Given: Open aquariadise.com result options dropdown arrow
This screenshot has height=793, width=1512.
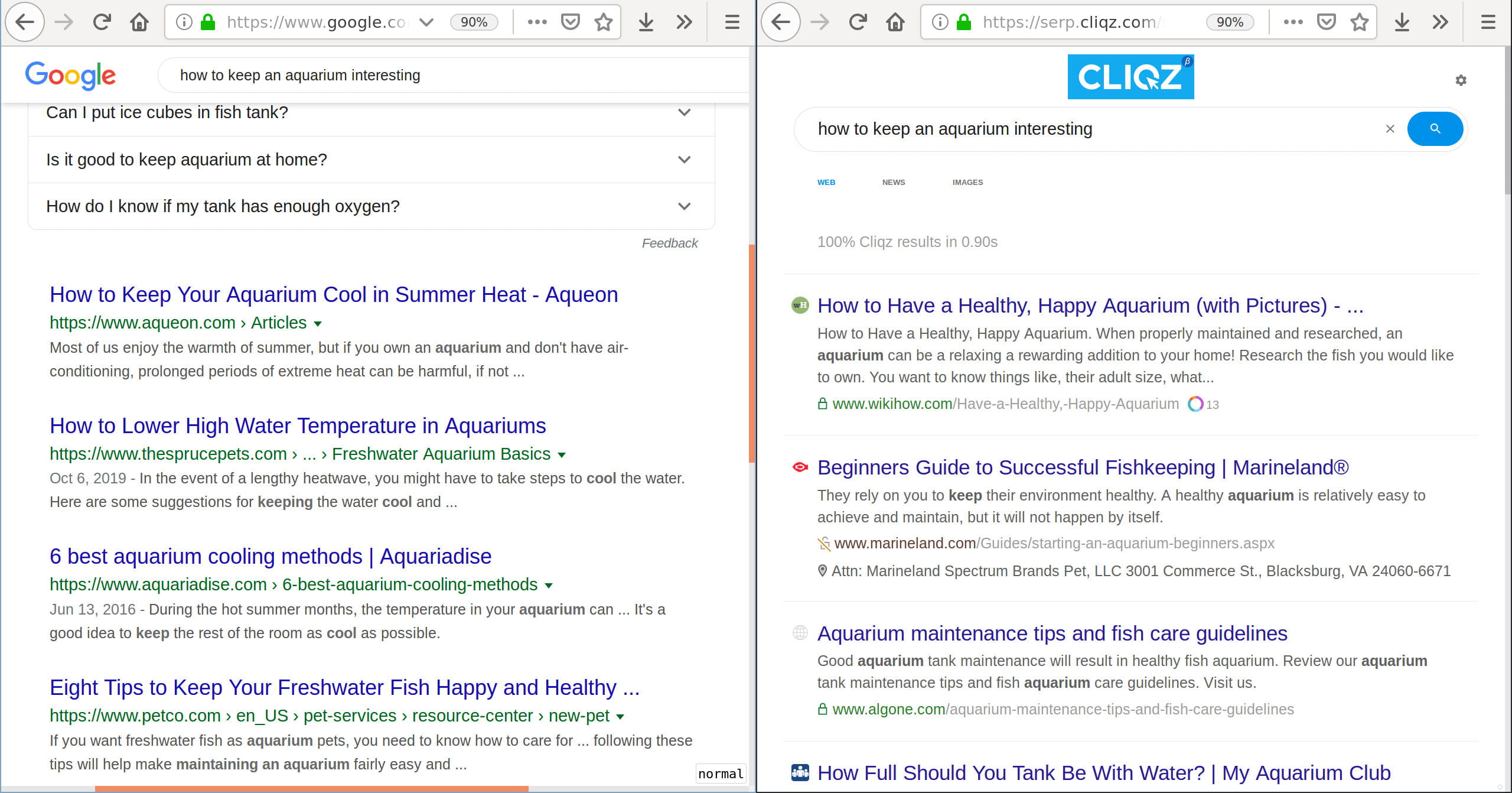Looking at the screenshot, I should point(549,586).
